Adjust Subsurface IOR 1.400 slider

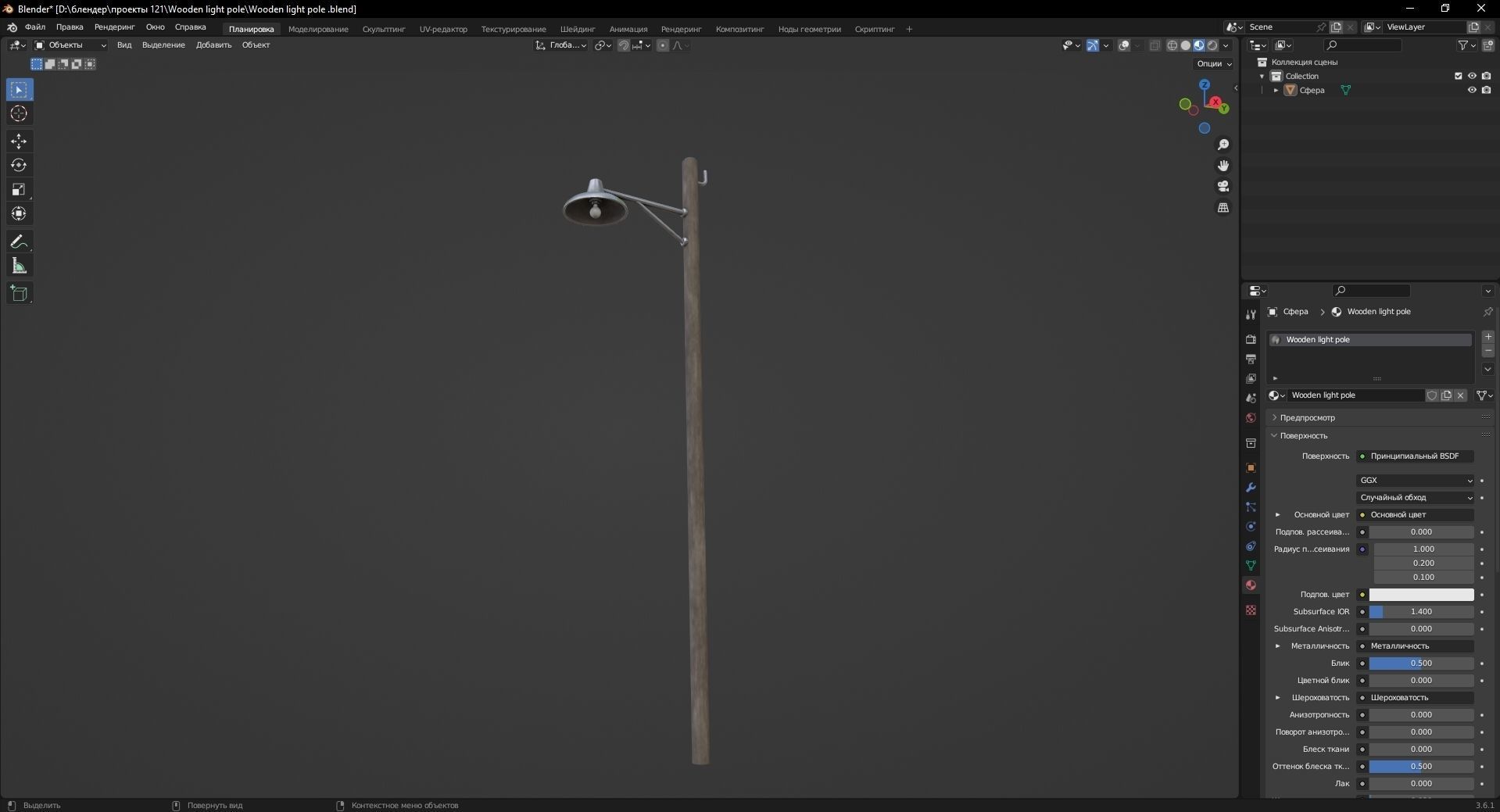[x=1421, y=612]
